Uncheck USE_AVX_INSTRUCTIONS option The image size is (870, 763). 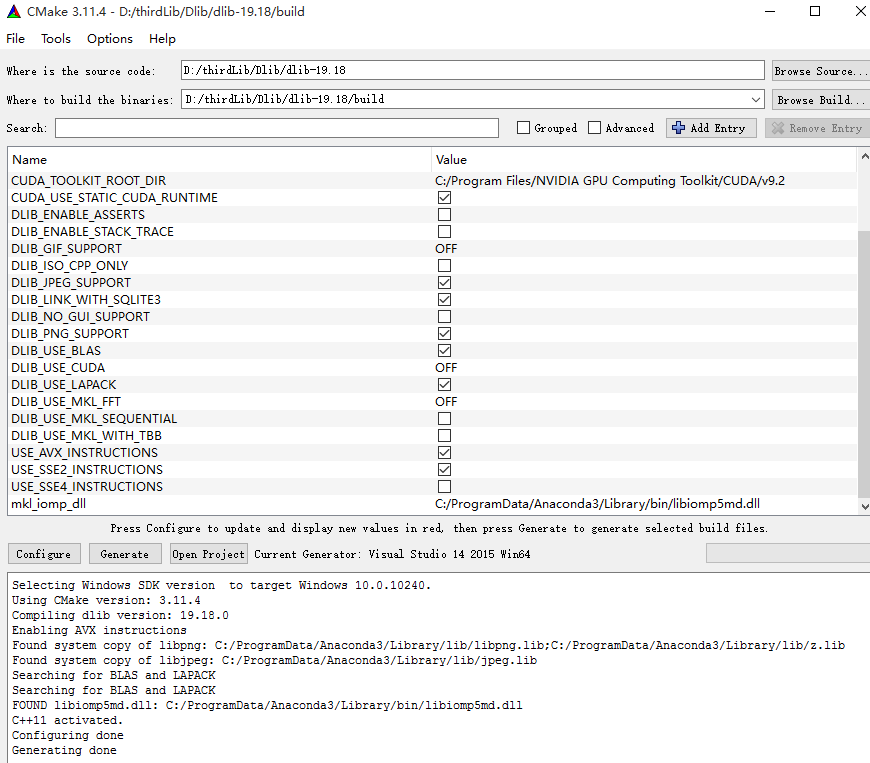tap(444, 453)
